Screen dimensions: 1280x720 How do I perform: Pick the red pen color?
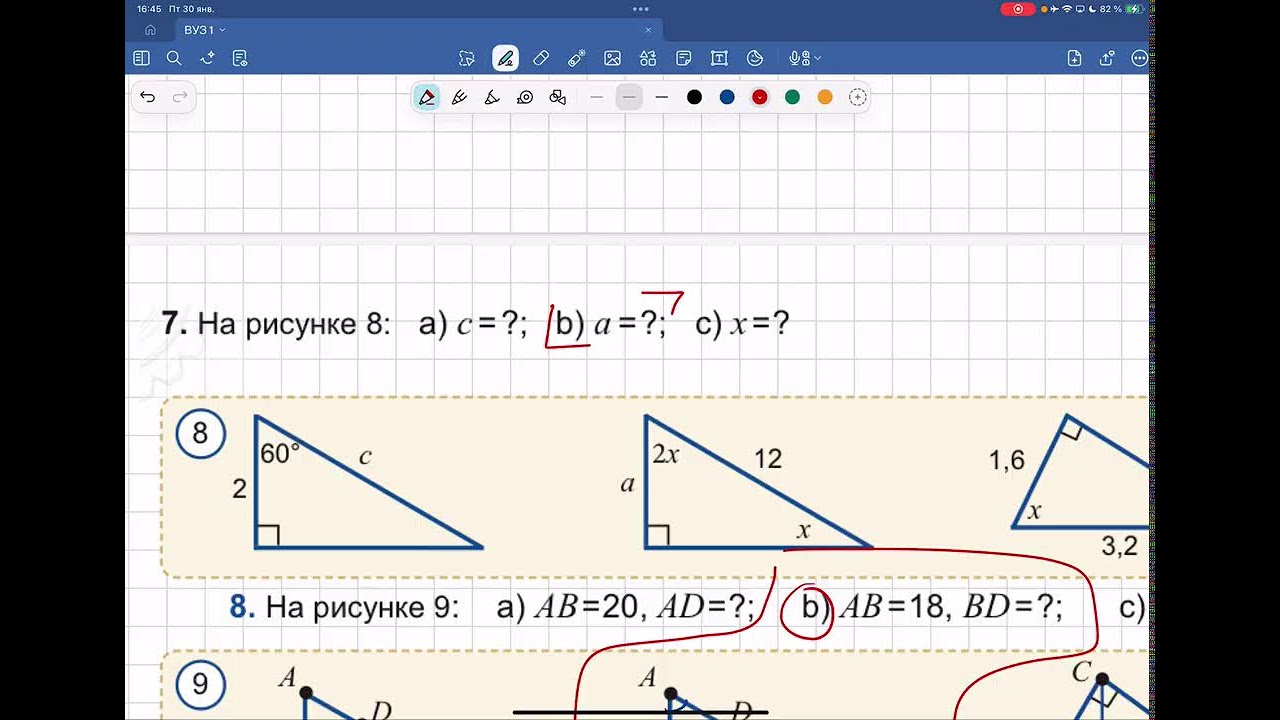coord(760,97)
